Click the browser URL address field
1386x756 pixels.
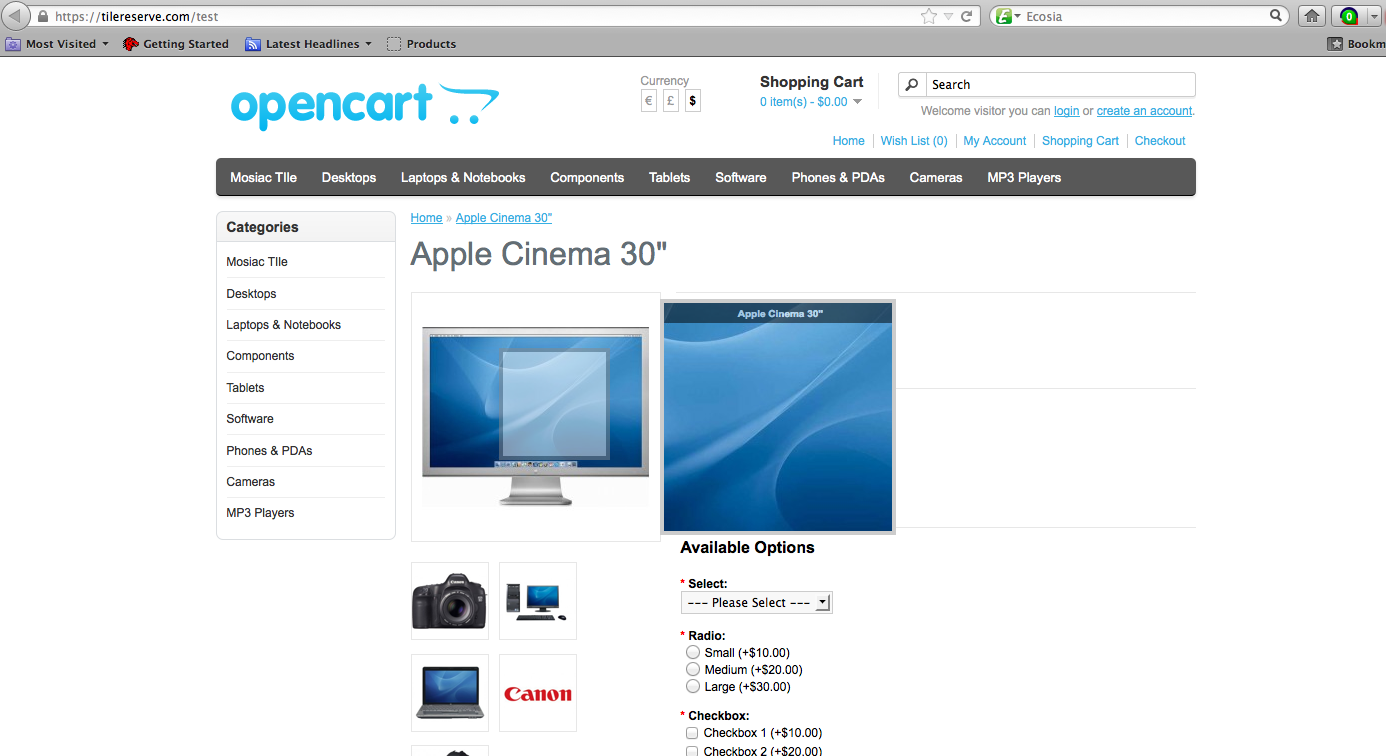(485, 17)
